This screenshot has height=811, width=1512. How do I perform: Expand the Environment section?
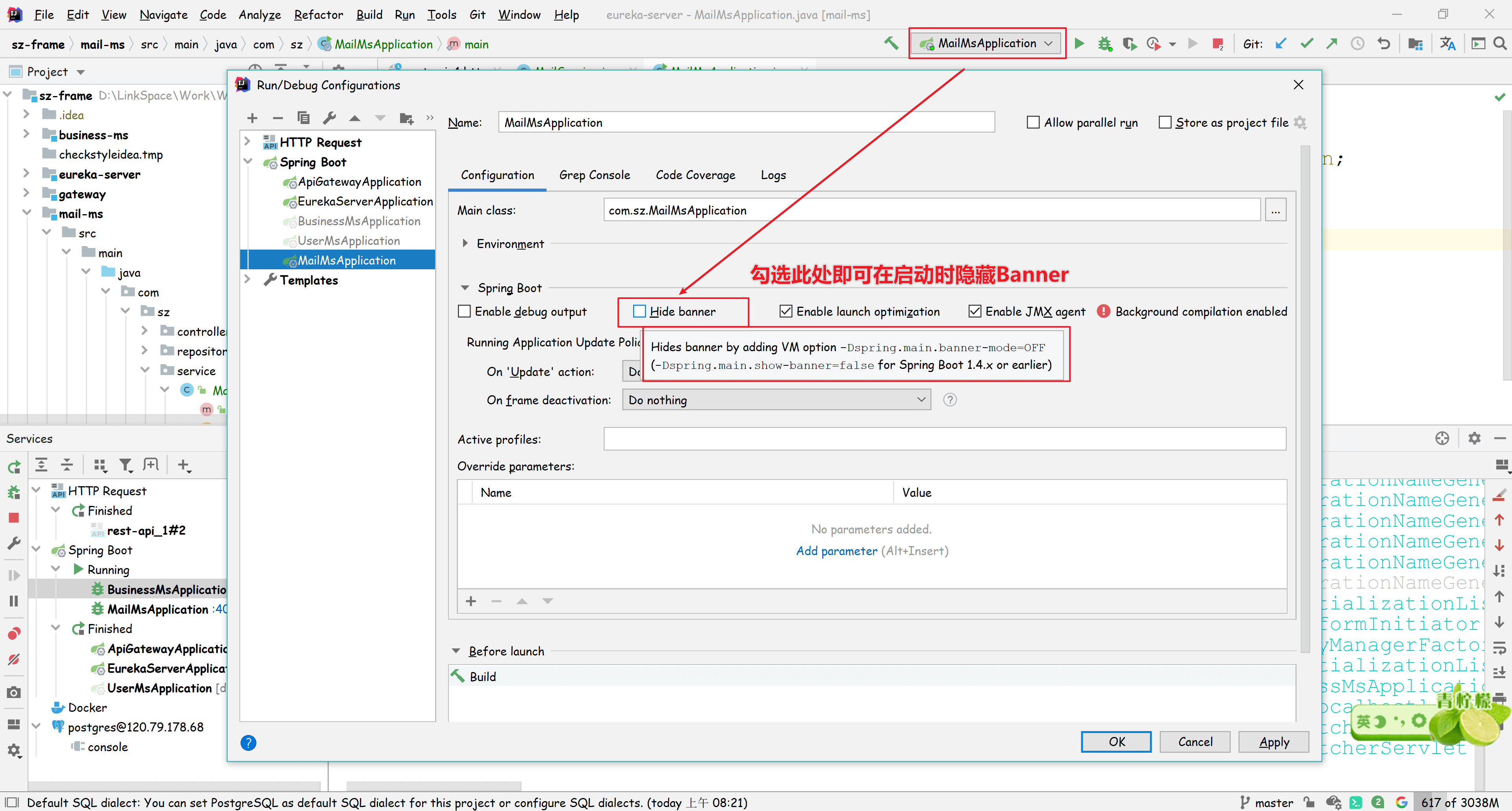465,244
